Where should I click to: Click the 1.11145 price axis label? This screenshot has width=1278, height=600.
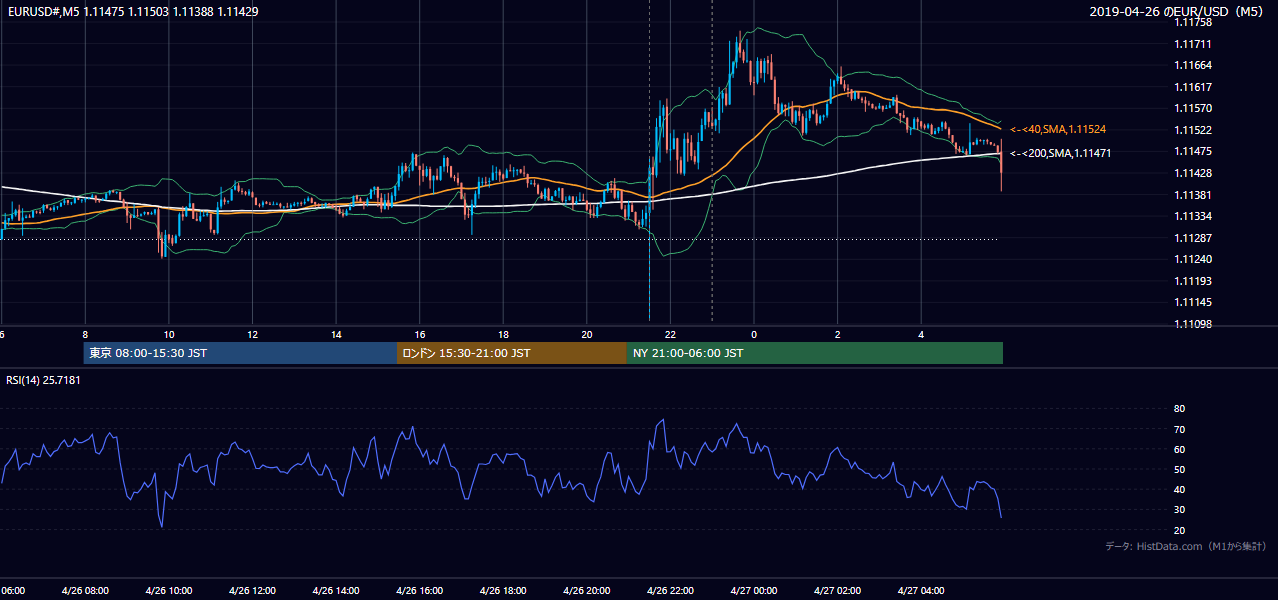point(1192,302)
